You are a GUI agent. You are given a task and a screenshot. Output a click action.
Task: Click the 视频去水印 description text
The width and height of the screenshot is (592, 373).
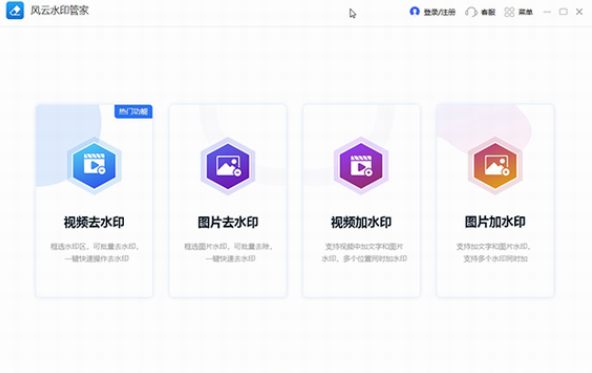click(95, 252)
